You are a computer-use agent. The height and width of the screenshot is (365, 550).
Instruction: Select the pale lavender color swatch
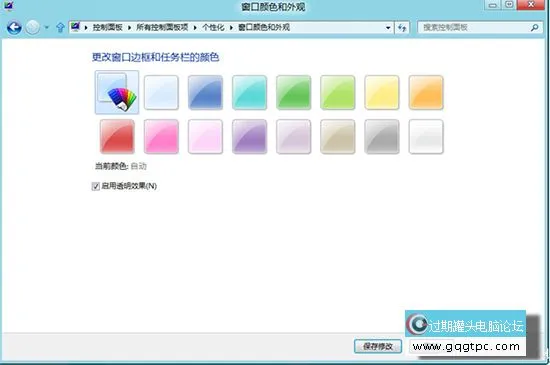[x=294, y=137]
